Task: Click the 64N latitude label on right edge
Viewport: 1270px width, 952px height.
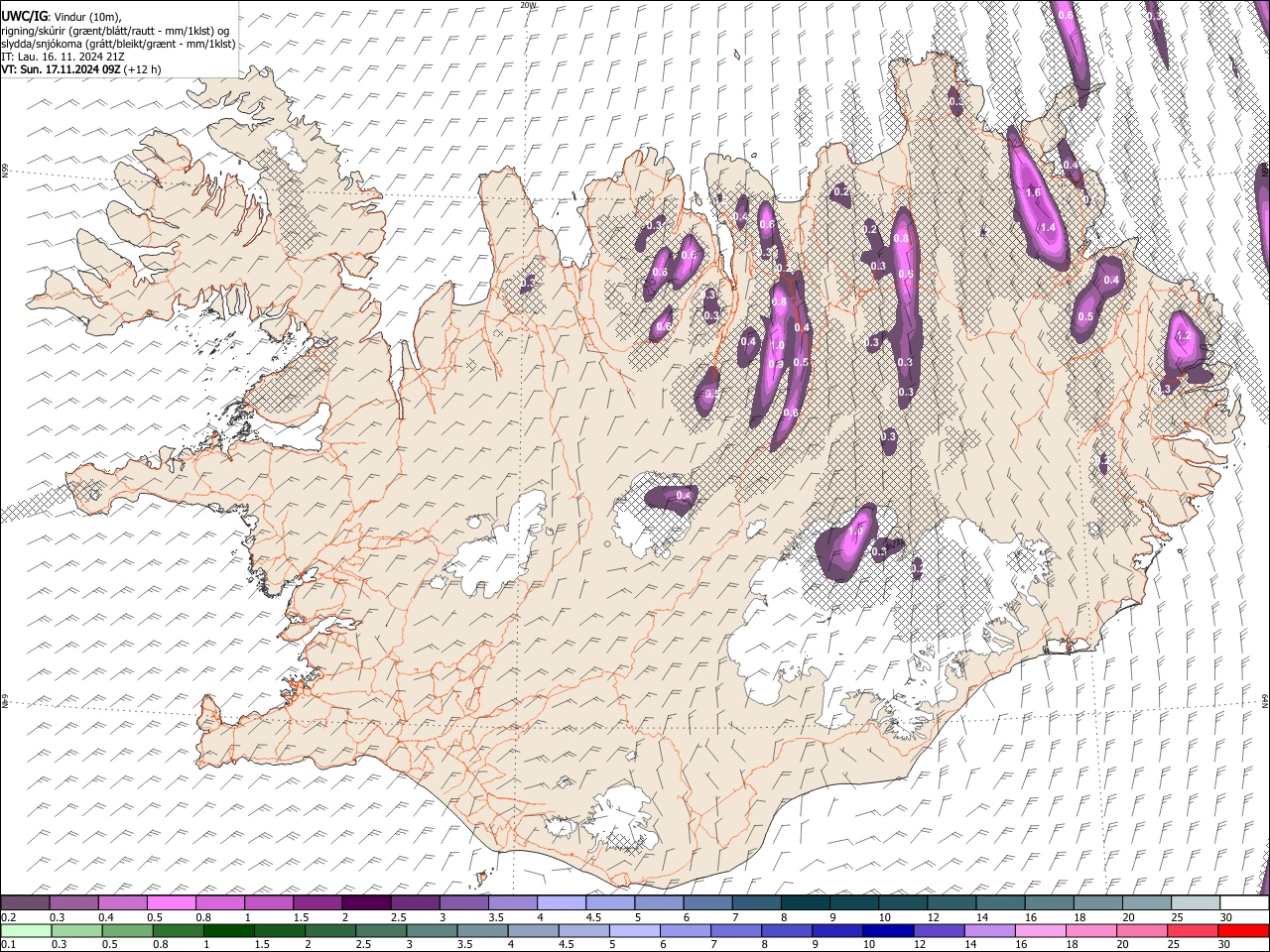Action: (x=1266, y=700)
